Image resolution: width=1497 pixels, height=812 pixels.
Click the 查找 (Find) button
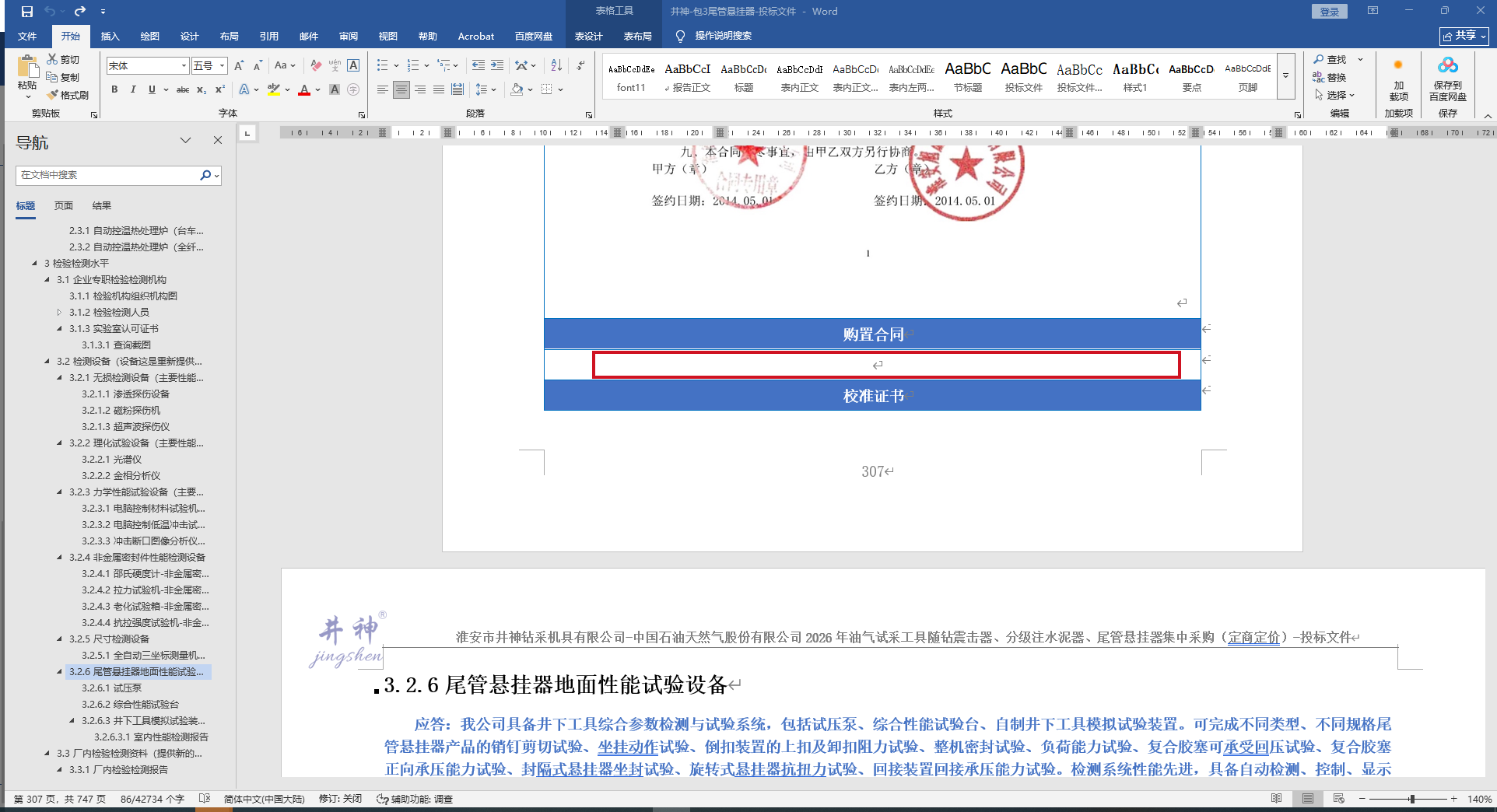[1330, 59]
